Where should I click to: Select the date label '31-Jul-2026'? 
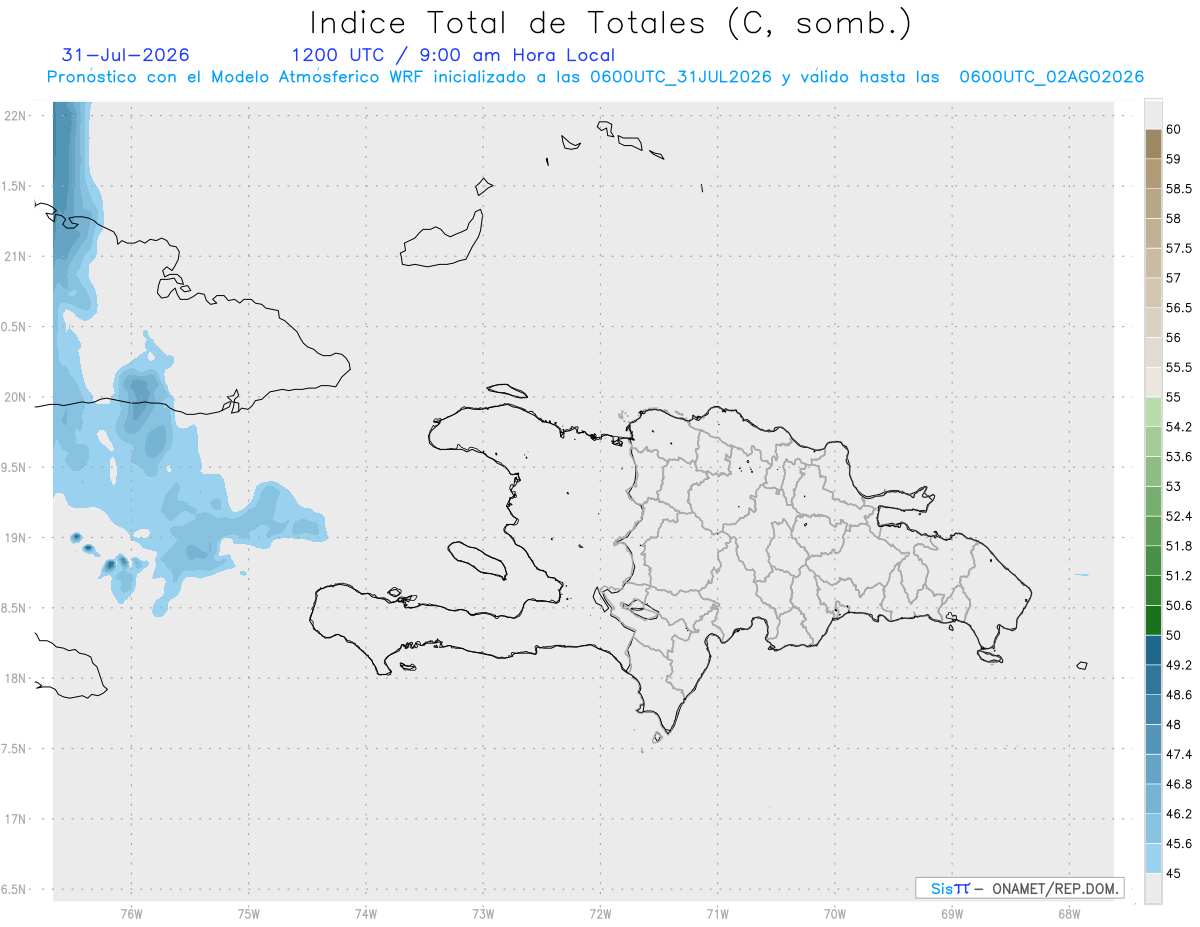126,55
